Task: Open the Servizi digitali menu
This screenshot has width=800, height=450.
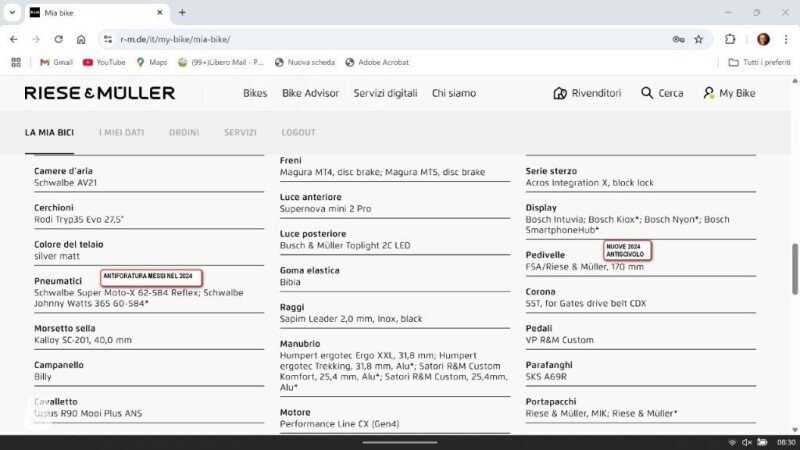Action: coord(385,93)
